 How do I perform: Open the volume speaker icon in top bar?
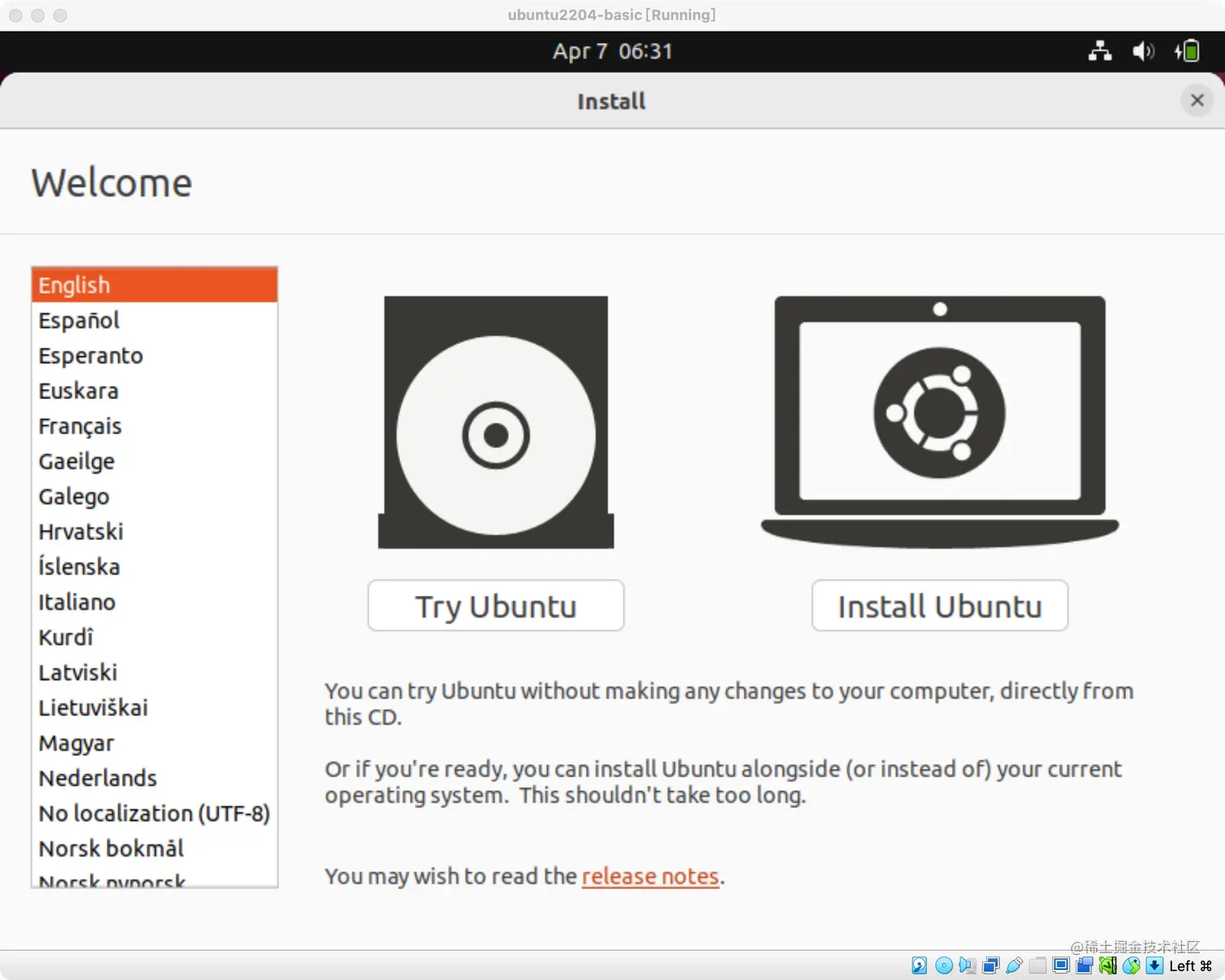[1143, 51]
